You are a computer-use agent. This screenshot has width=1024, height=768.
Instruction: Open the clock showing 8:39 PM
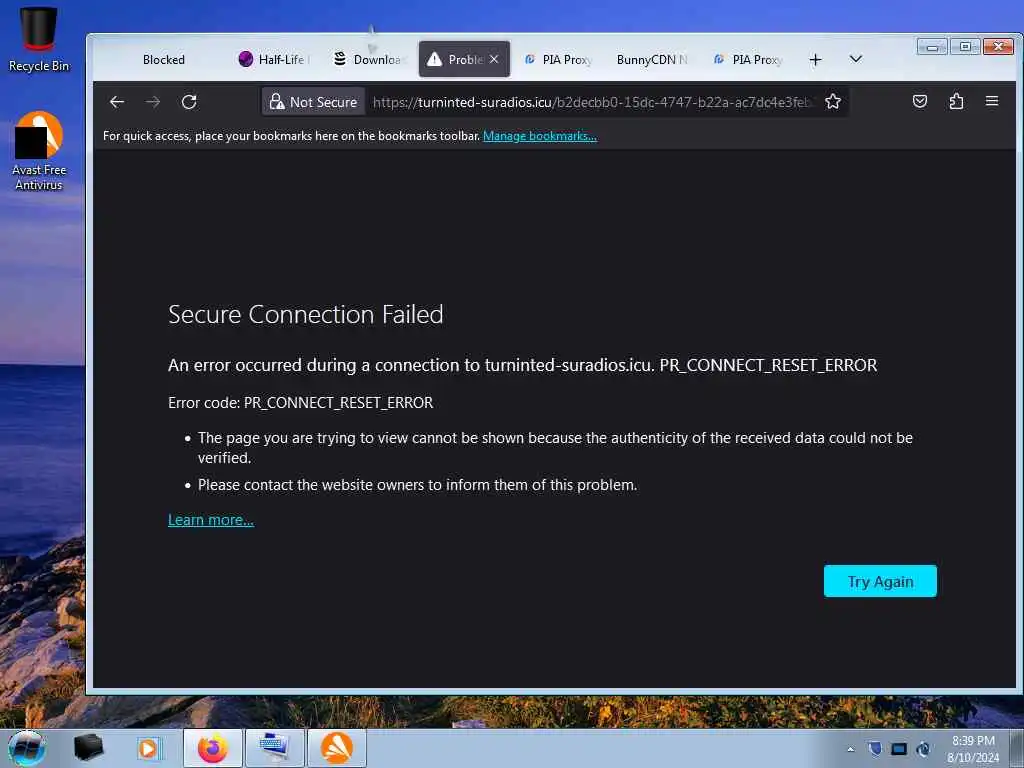(x=973, y=749)
